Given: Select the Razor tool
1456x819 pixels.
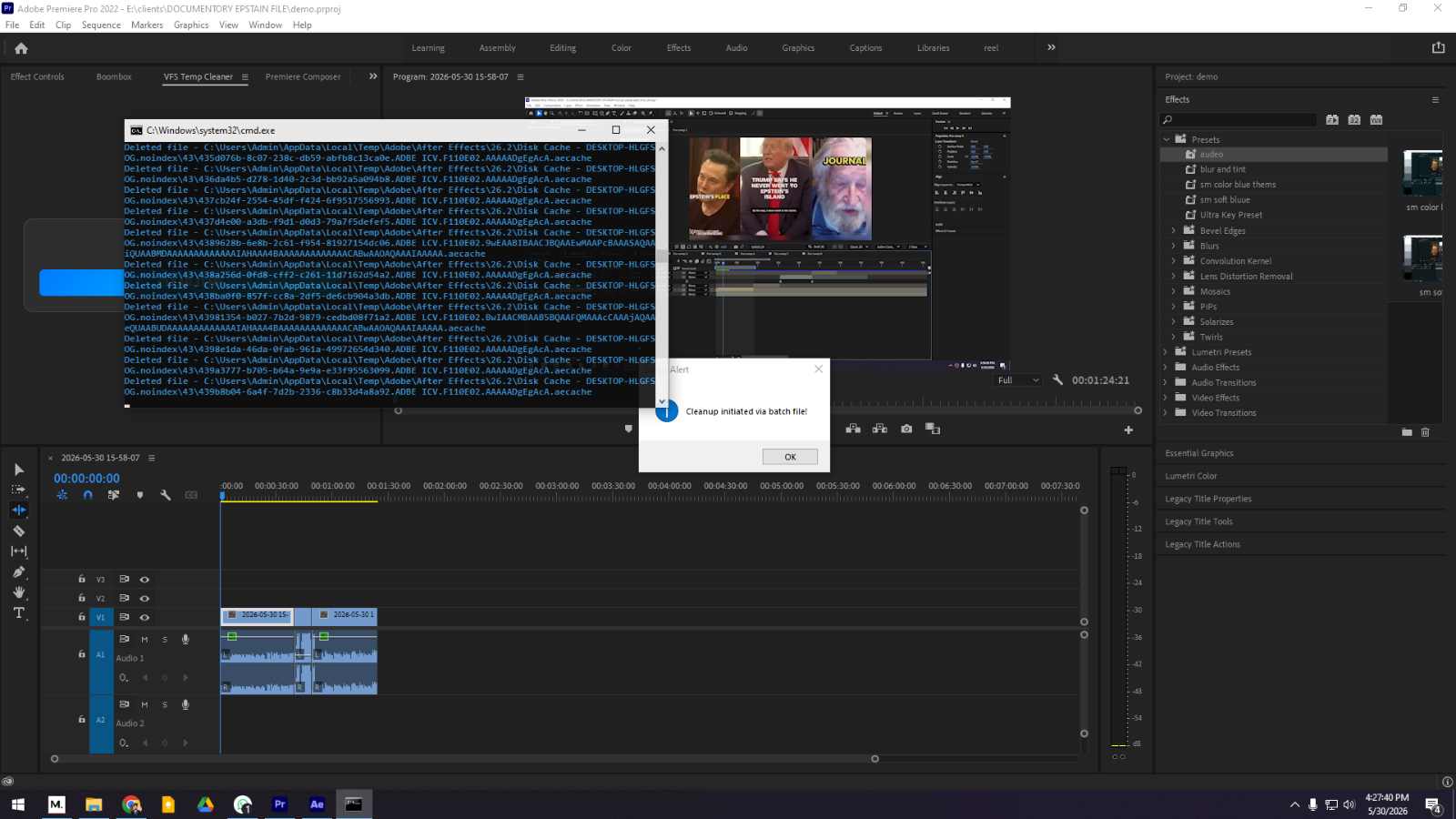Looking at the screenshot, I should pos(19,531).
